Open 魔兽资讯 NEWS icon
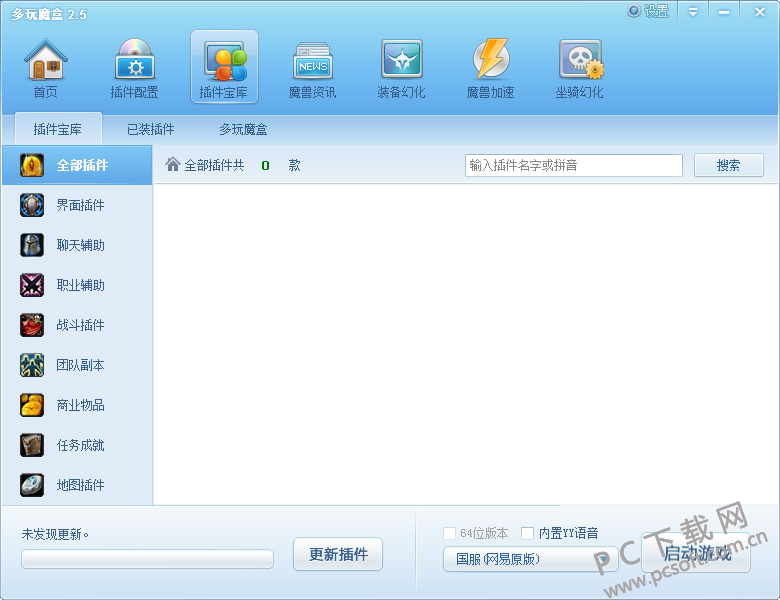This screenshot has width=780, height=600. [x=313, y=61]
